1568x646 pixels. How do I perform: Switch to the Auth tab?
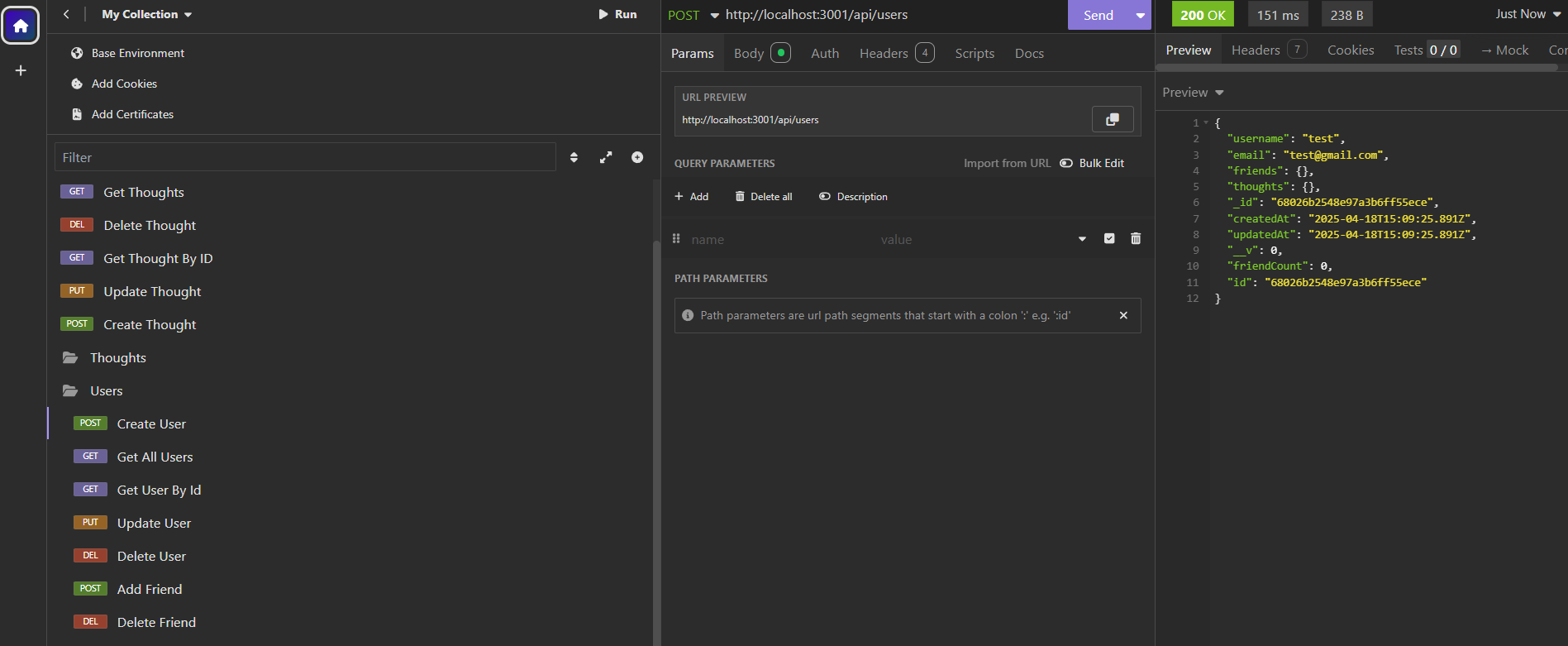pos(825,53)
